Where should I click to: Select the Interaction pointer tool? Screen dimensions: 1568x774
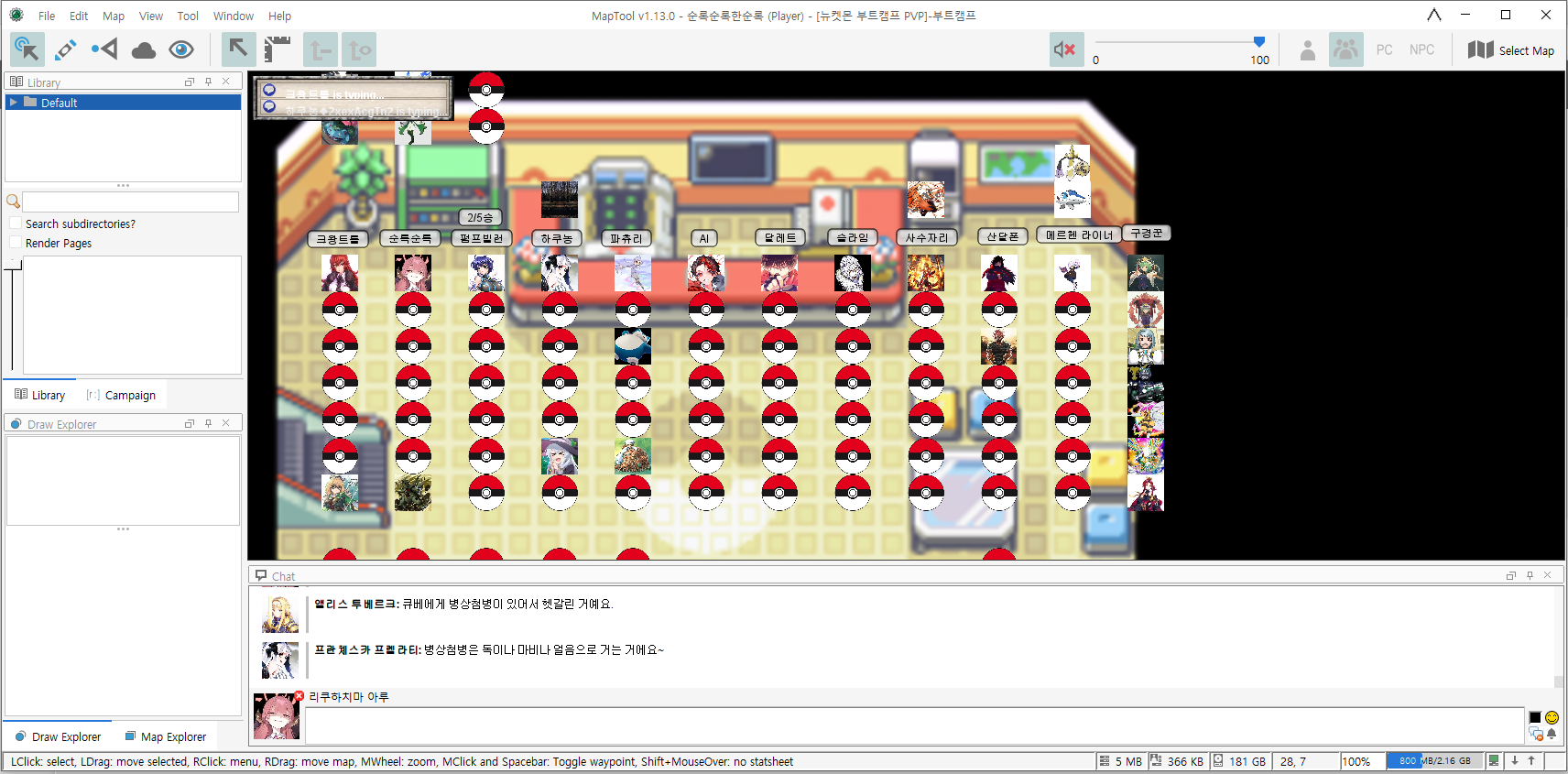point(27,49)
